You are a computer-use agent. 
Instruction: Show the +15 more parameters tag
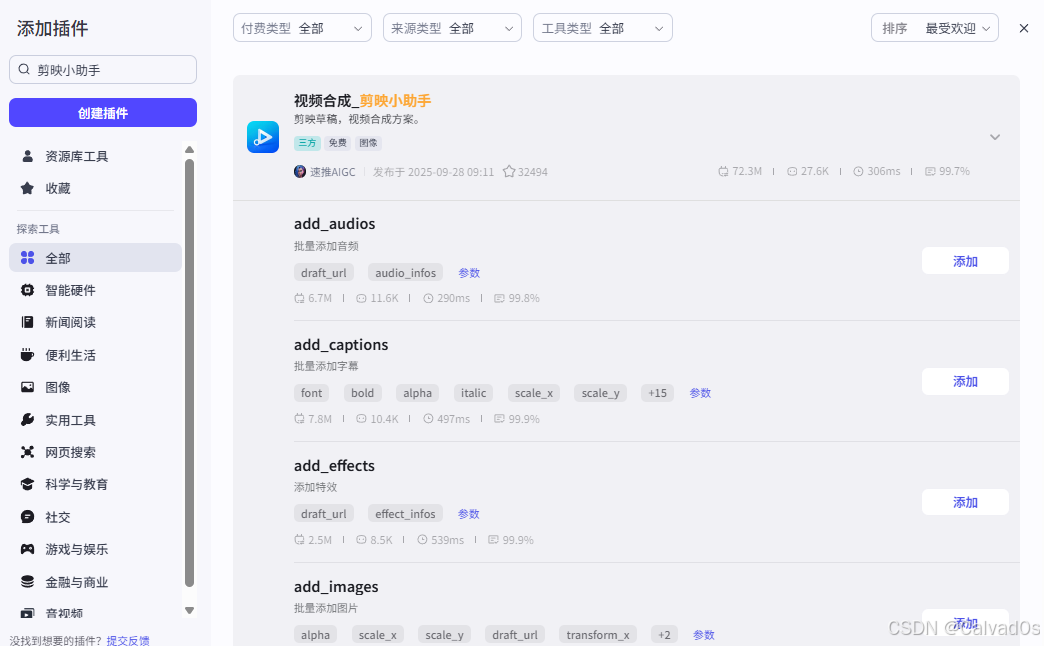click(657, 393)
